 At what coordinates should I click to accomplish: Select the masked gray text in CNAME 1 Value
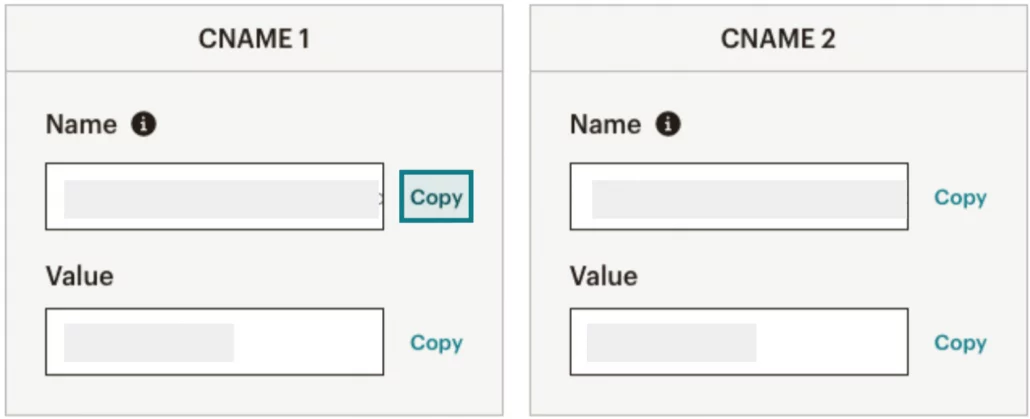click(x=148, y=342)
